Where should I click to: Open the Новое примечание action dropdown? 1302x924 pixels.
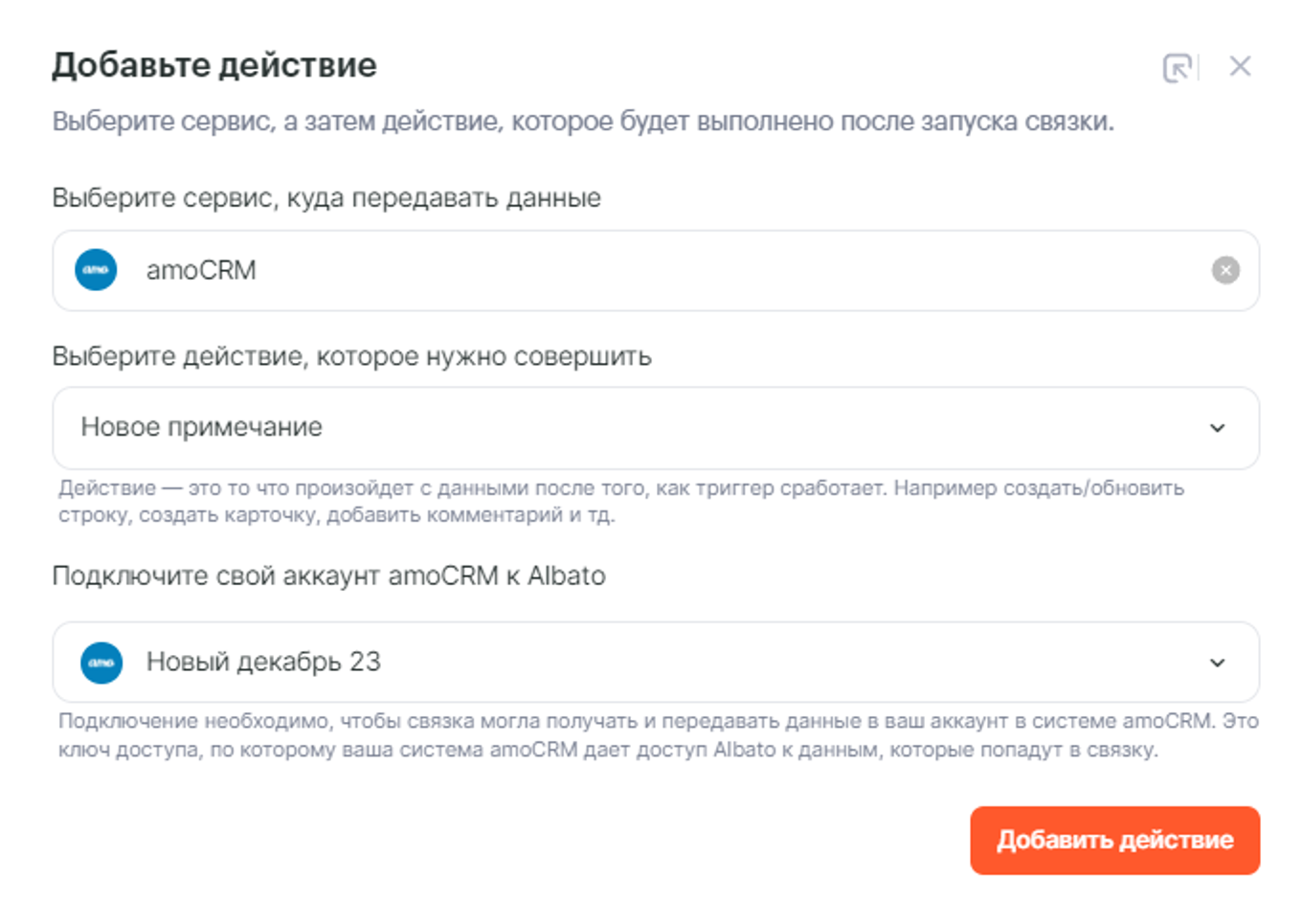click(656, 428)
